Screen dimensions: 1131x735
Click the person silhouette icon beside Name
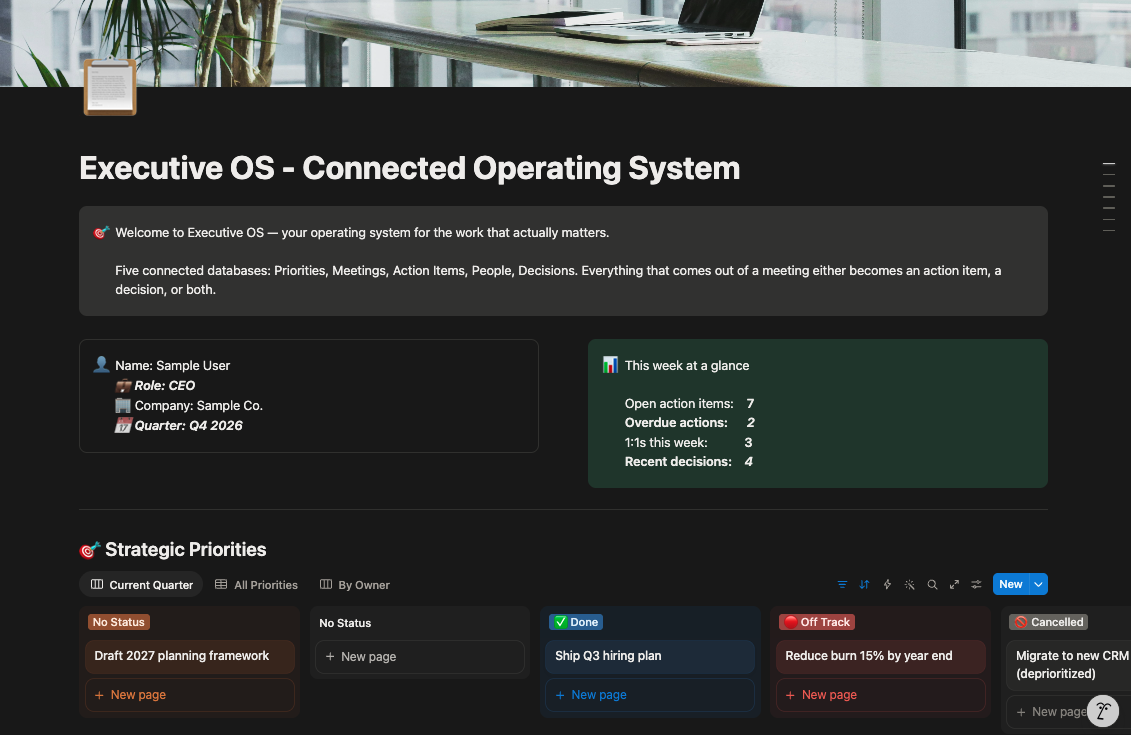[101, 364]
